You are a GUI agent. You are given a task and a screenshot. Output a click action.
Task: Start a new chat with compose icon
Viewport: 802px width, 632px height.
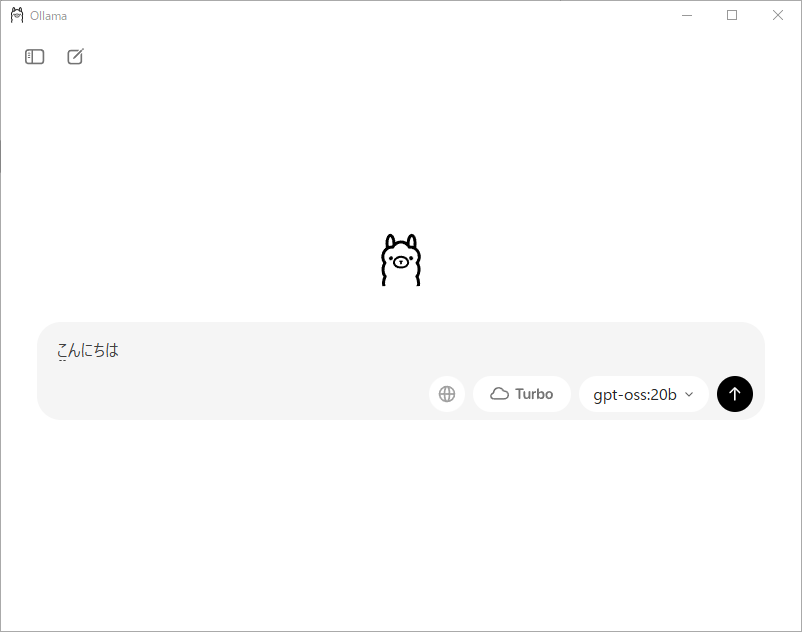76,56
